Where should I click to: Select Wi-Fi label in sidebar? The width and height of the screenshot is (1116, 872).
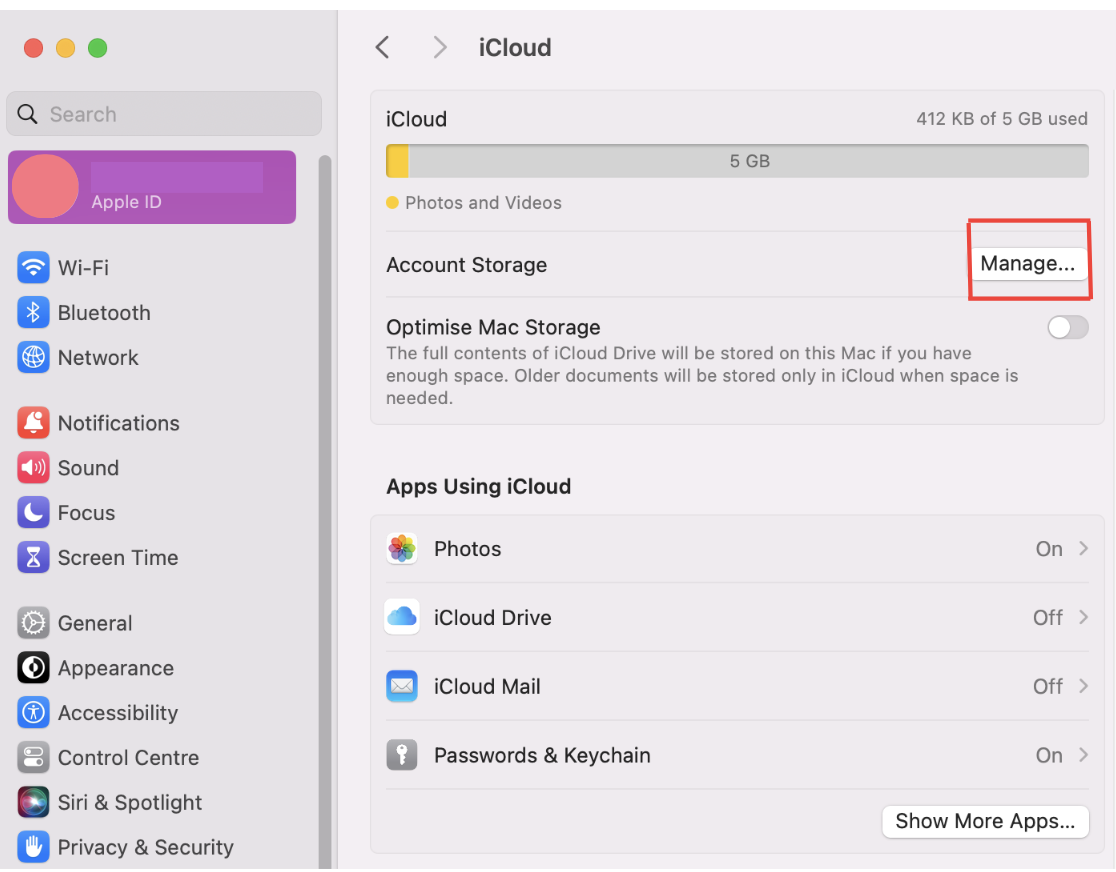[83, 268]
